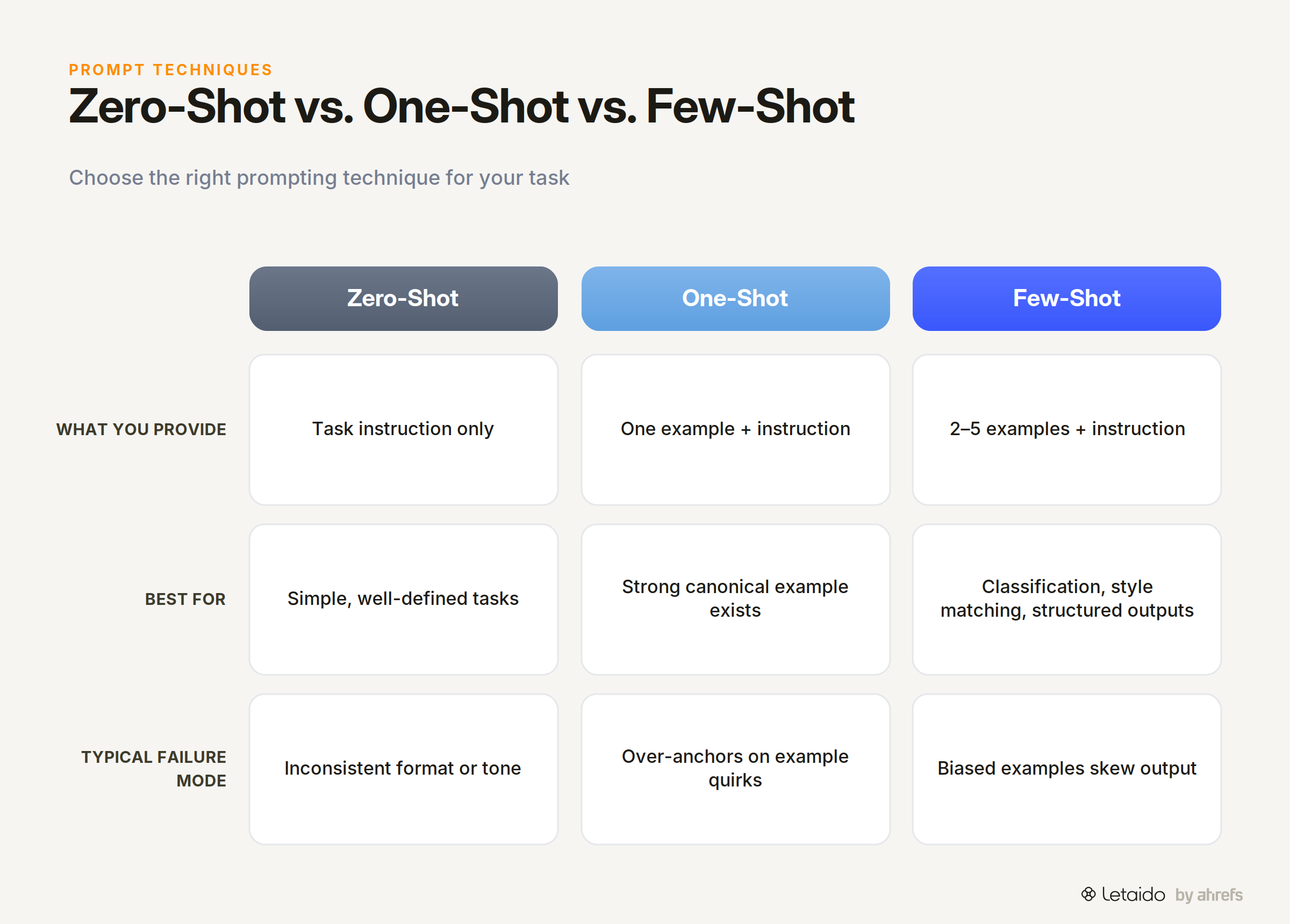Image resolution: width=1290 pixels, height=924 pixels.
Task: Click 'Simple, well-defined tasks' card
Action: (x=403, y=600)
